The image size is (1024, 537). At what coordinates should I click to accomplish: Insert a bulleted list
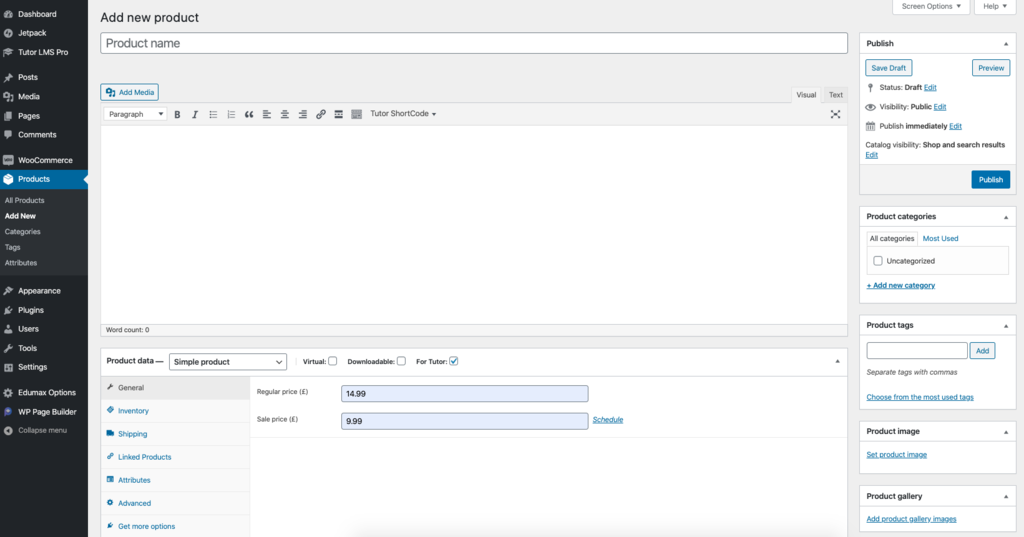pyautogui.click(x=213, y=114)
